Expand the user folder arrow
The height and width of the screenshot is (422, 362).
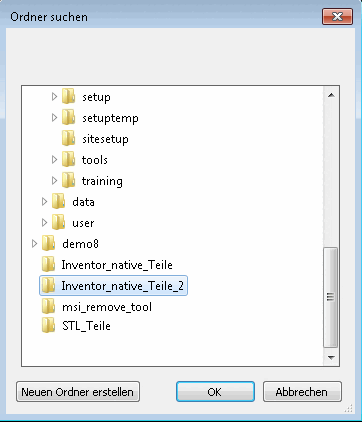coord(44,223)
